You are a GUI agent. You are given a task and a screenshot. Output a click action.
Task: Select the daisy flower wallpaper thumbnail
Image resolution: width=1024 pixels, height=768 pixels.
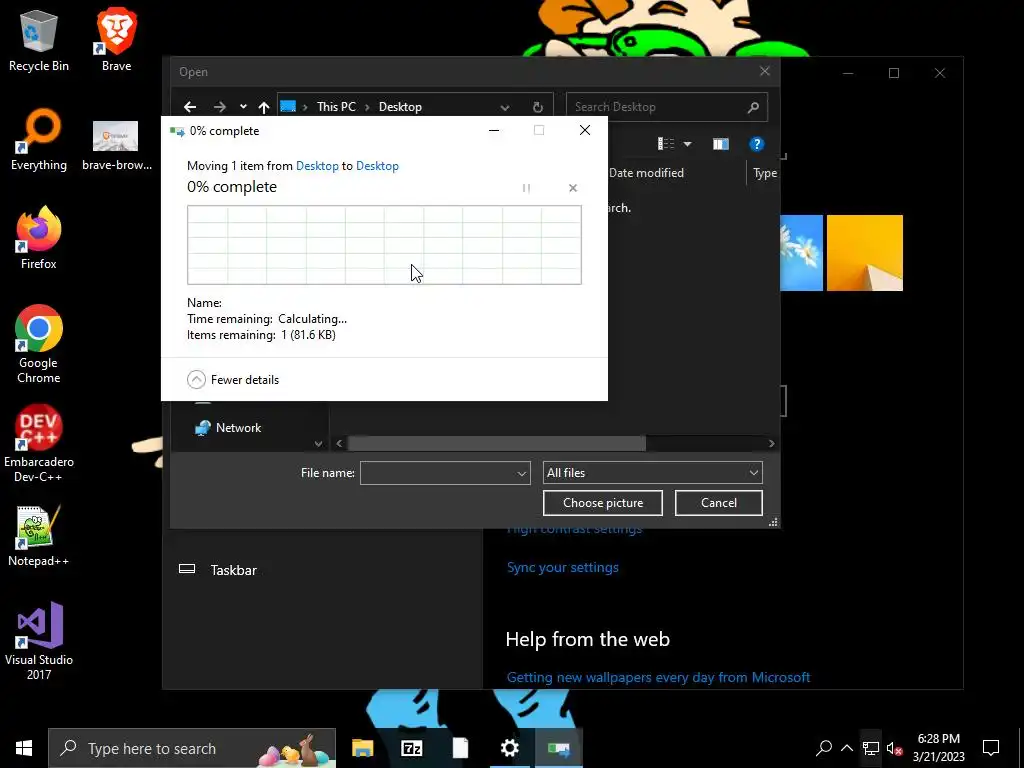801,253
